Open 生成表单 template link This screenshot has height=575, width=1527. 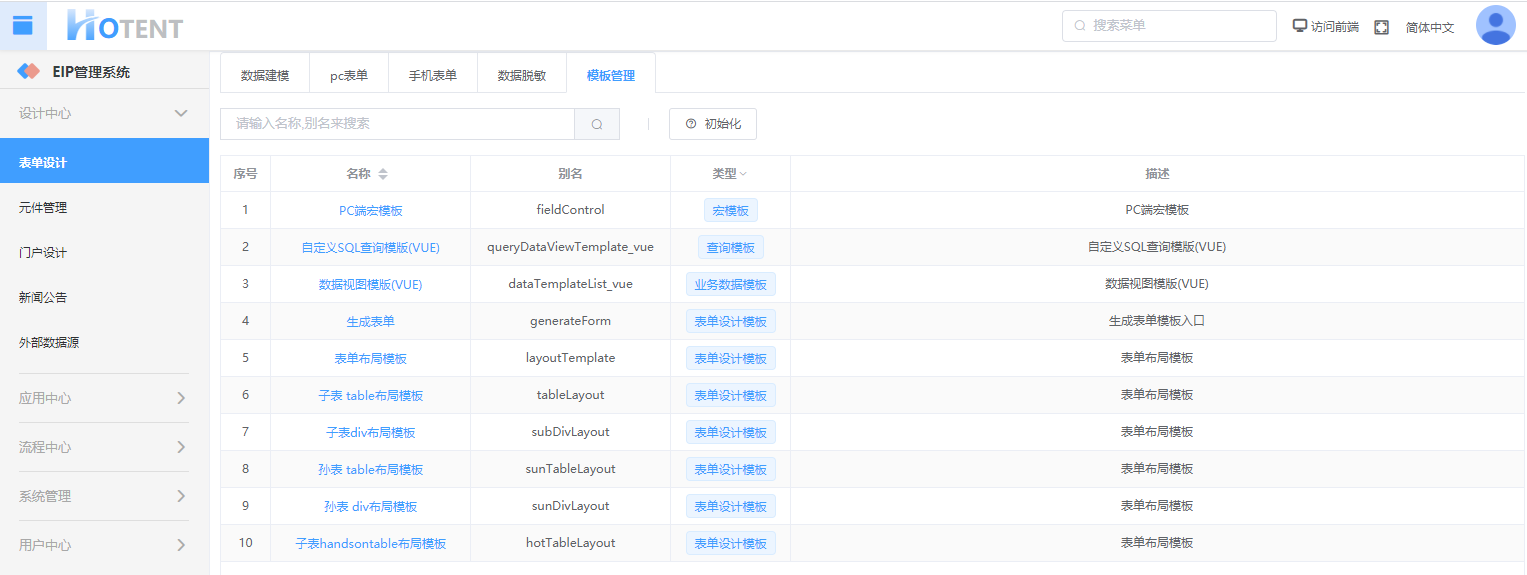tap(371, 322)
